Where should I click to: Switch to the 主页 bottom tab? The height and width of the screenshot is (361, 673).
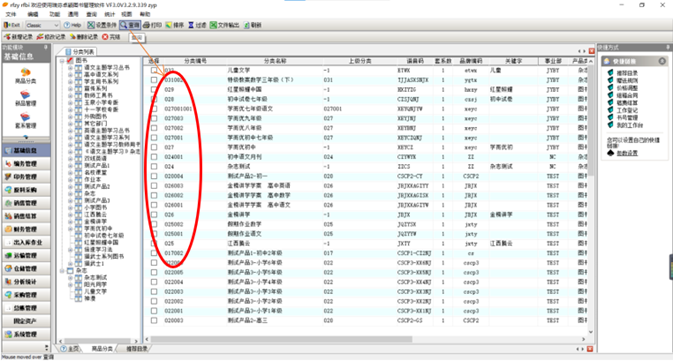point(70,349)
